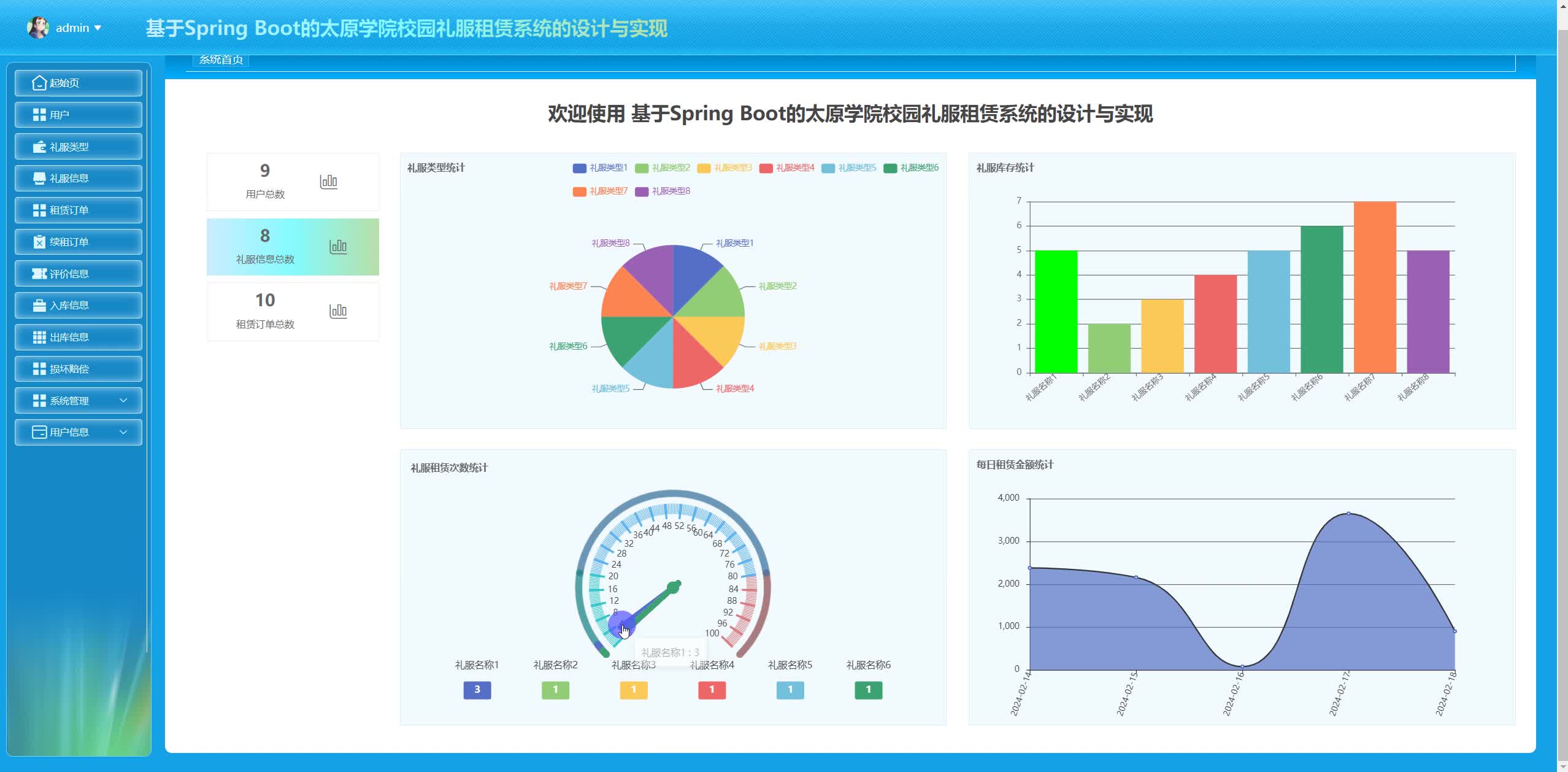This screenshot has width=1568, height=772.
Task: Click the bar chart icon in 租赁订单总数 card
Action: (338, 311)
